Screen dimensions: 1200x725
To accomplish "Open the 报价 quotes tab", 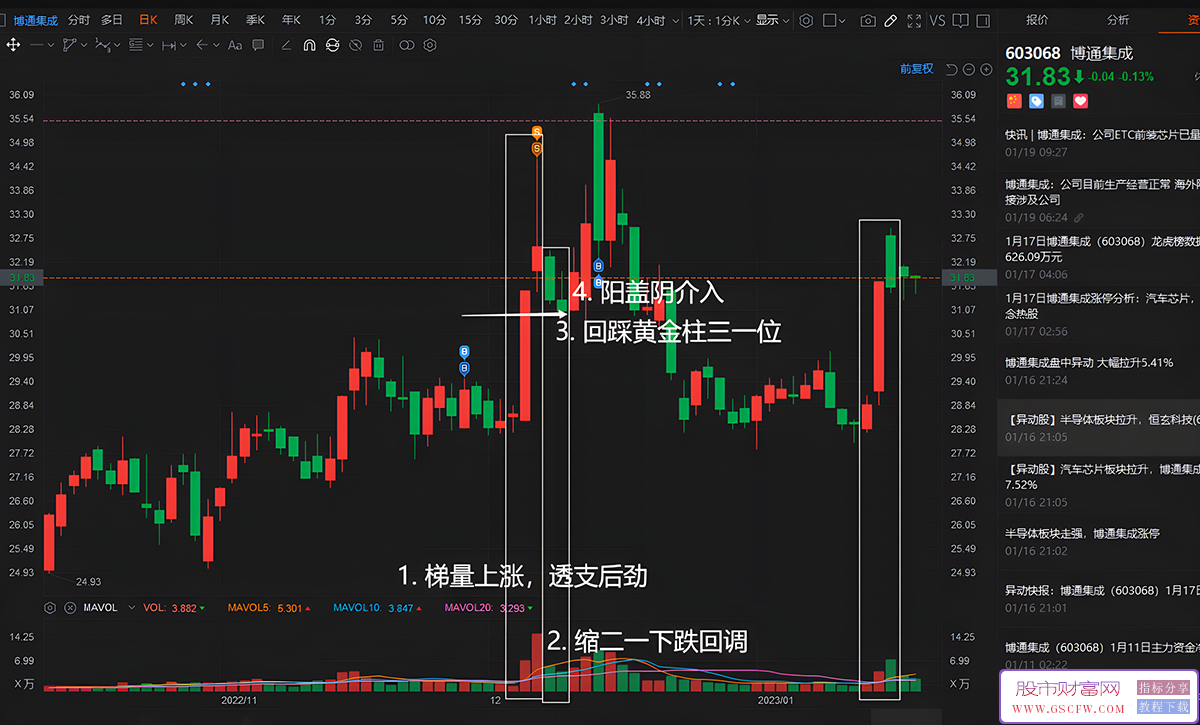I will click(x=1038, y=20).
